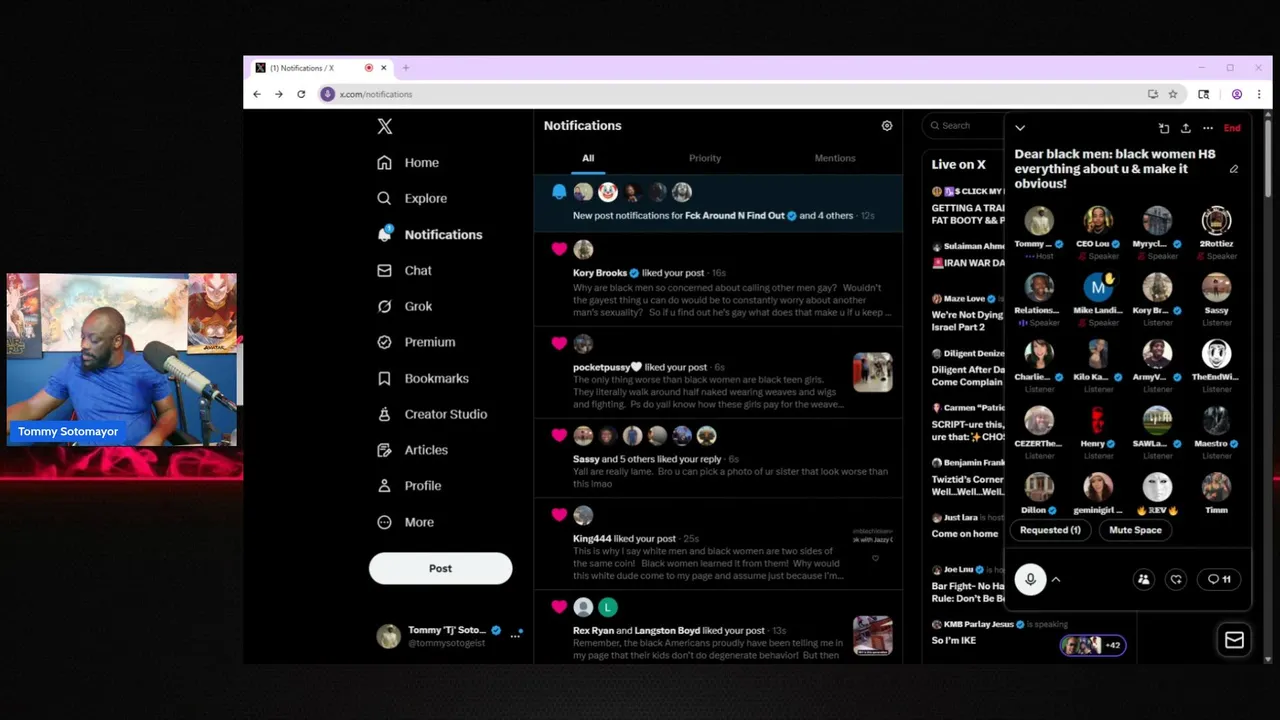Click the Space reactions heart icon

click(1176, 579)
